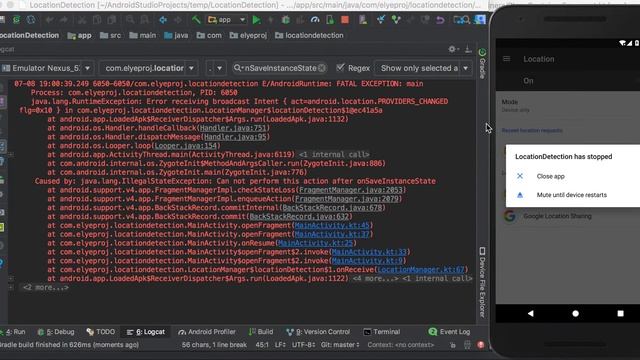Viewport: 640px width, 360px height.
Task: Click the app breadcrumb in navigation bar
Action: [80, 36]
